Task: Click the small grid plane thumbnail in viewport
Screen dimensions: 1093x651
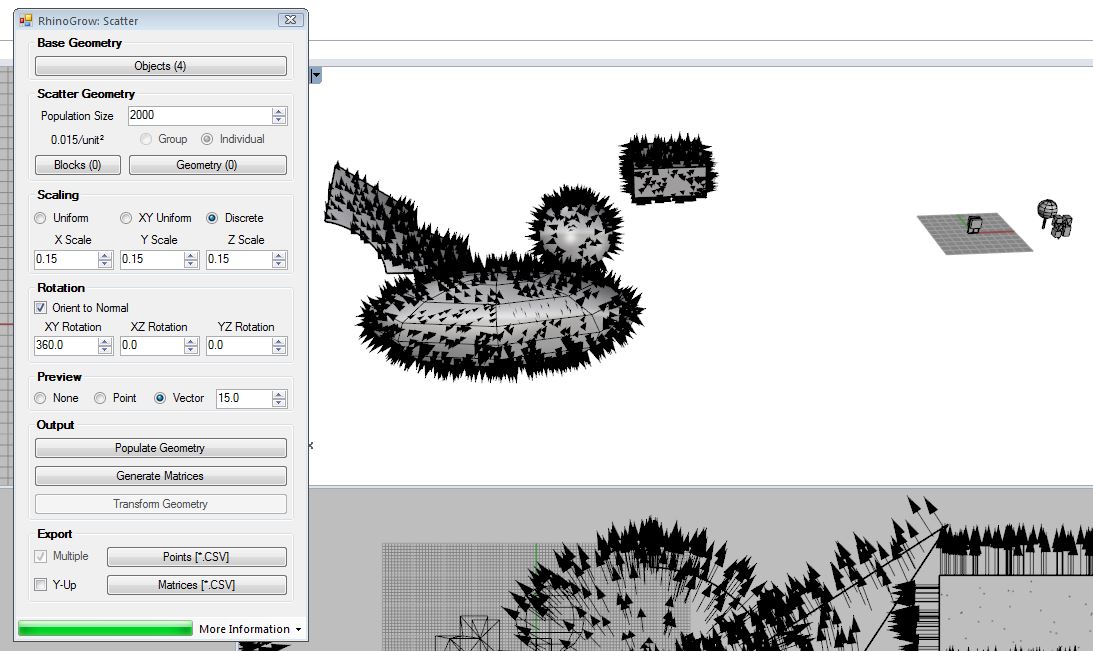Action: (x=974, y=233)
